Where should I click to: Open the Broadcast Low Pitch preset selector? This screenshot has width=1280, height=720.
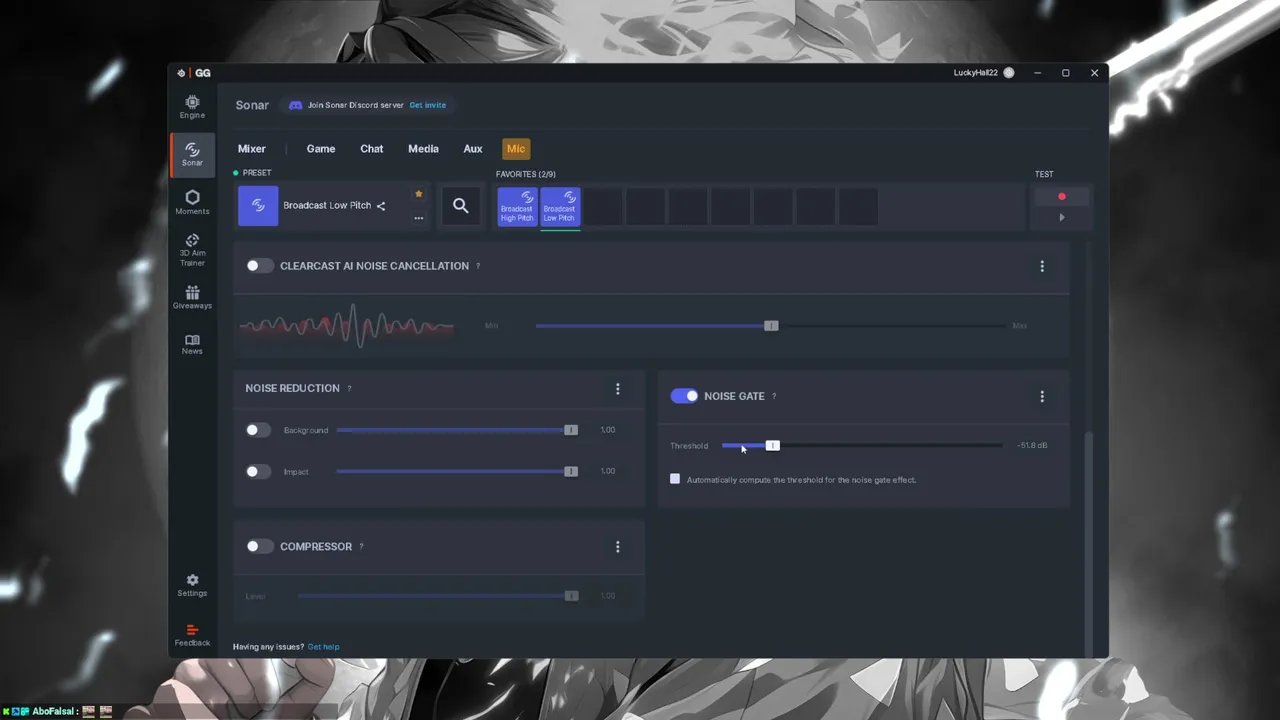coord(333,206)
